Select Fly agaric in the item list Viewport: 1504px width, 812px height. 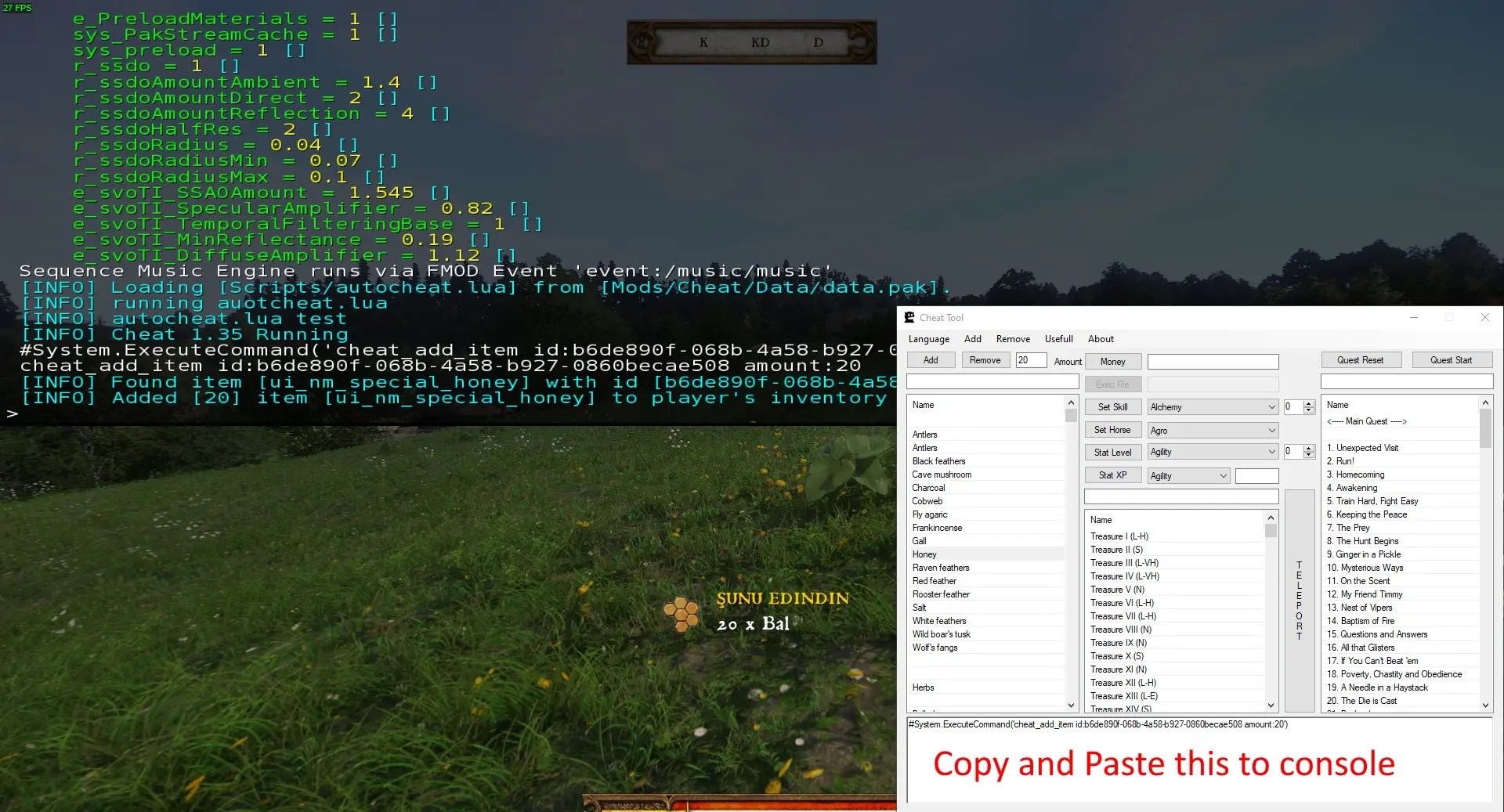(985, 514)
